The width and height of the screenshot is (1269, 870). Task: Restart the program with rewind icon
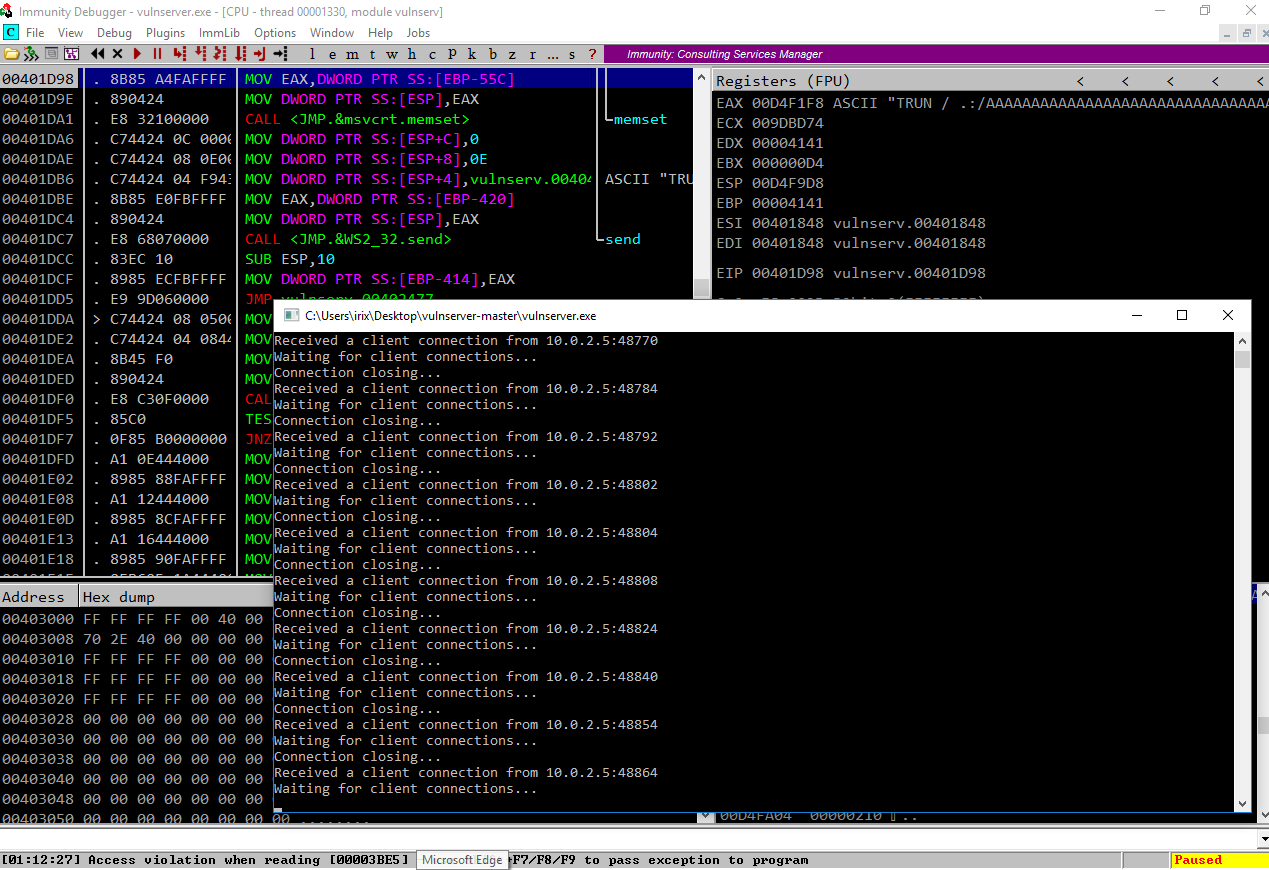[97, 54]
